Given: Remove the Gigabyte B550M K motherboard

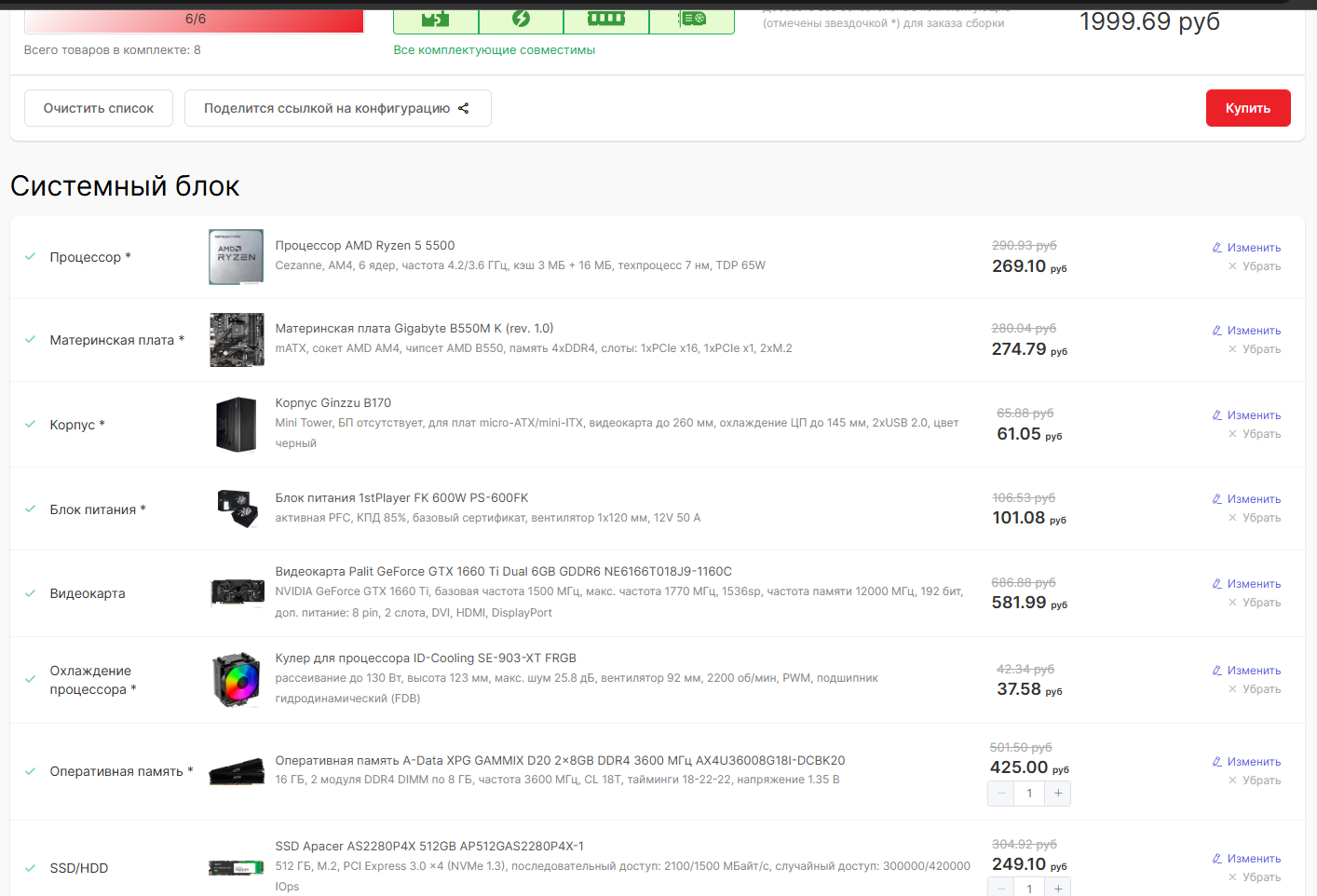Looking at the screenshot, I should point(1254,349).
